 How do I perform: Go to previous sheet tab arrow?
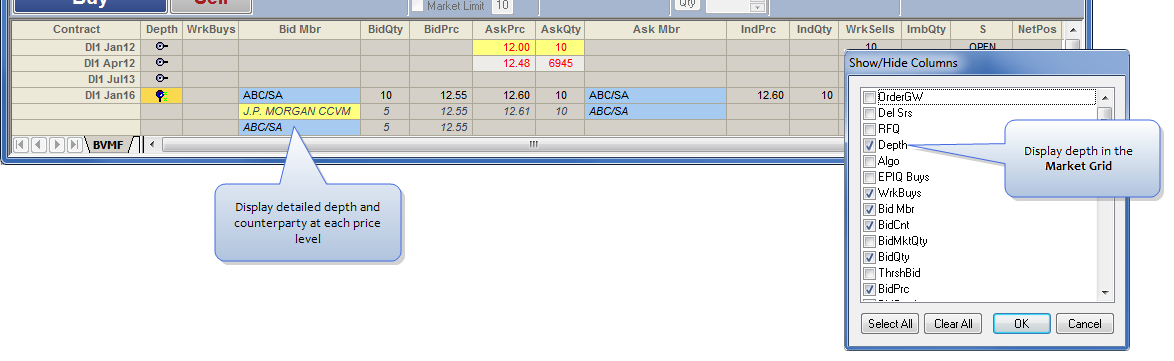click(x=39, y=144)
